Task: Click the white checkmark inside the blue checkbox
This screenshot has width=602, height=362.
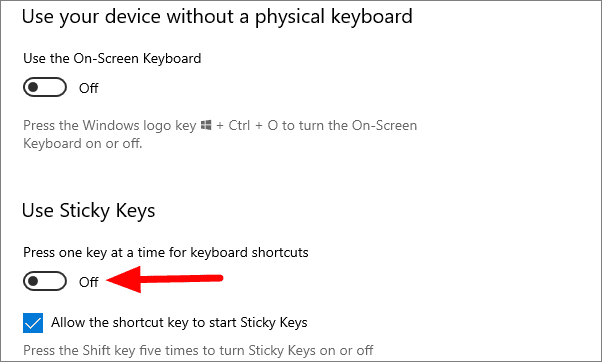Action: click(33, 323)
